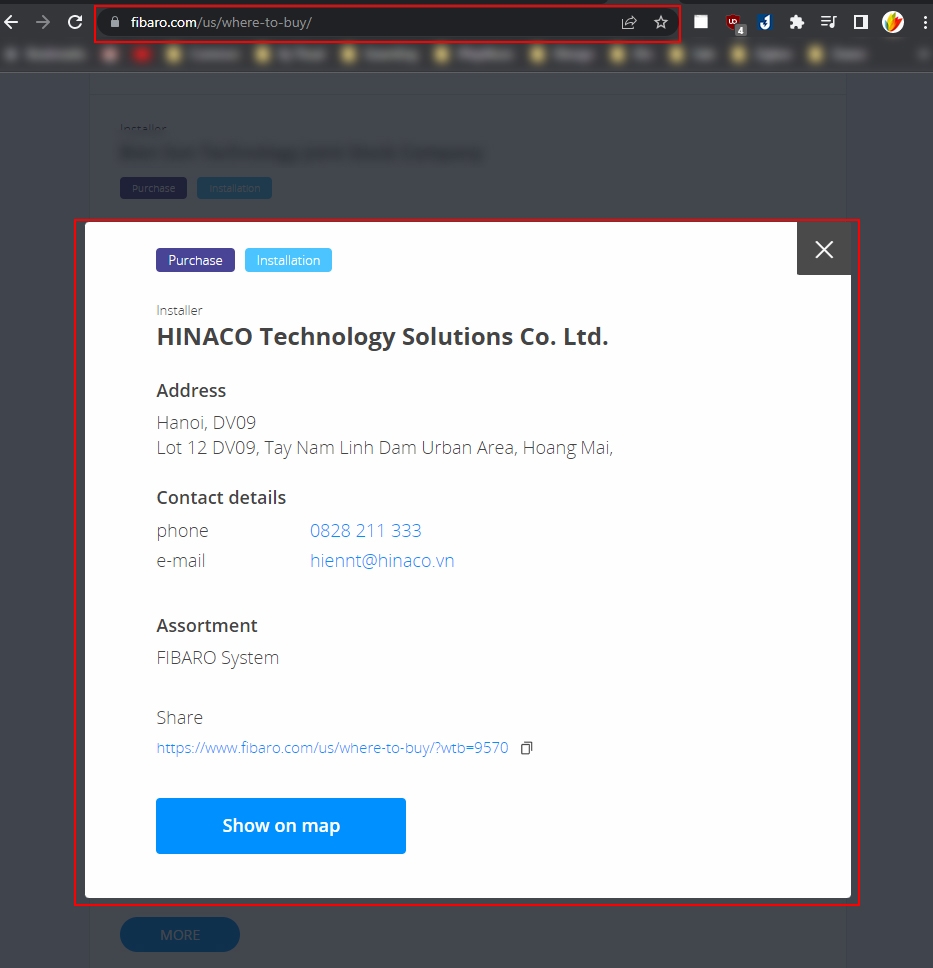Click the dimmed Purchase tag in background
The width and height of the screenshot is (933, 968).
(x=153, y=188)
